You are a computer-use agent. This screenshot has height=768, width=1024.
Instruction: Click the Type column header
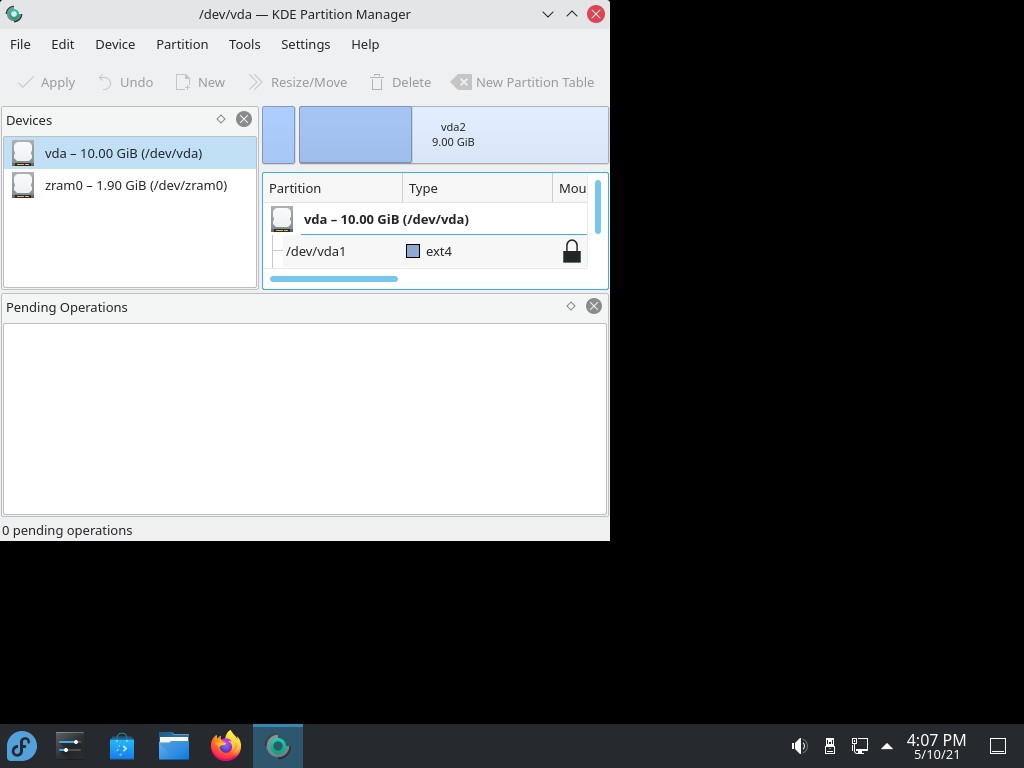point(477,188)
